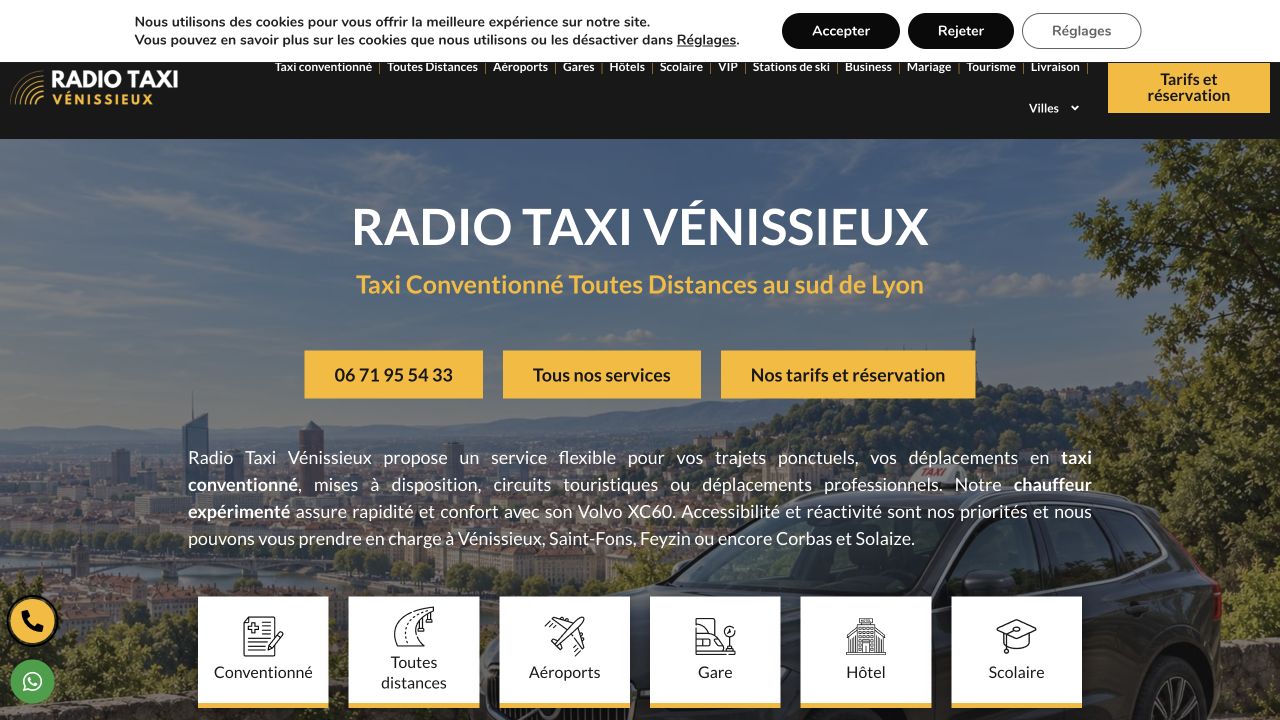Click the Toutes distances road icon

[414, 627]
